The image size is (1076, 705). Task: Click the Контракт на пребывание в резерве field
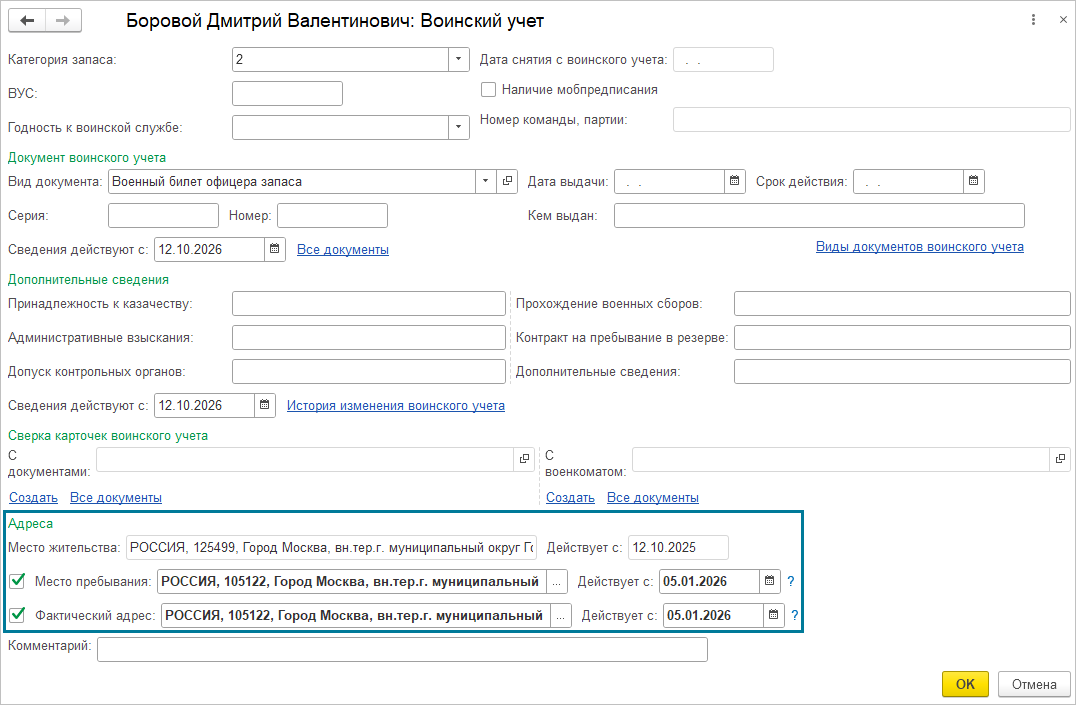pos(902,338)
